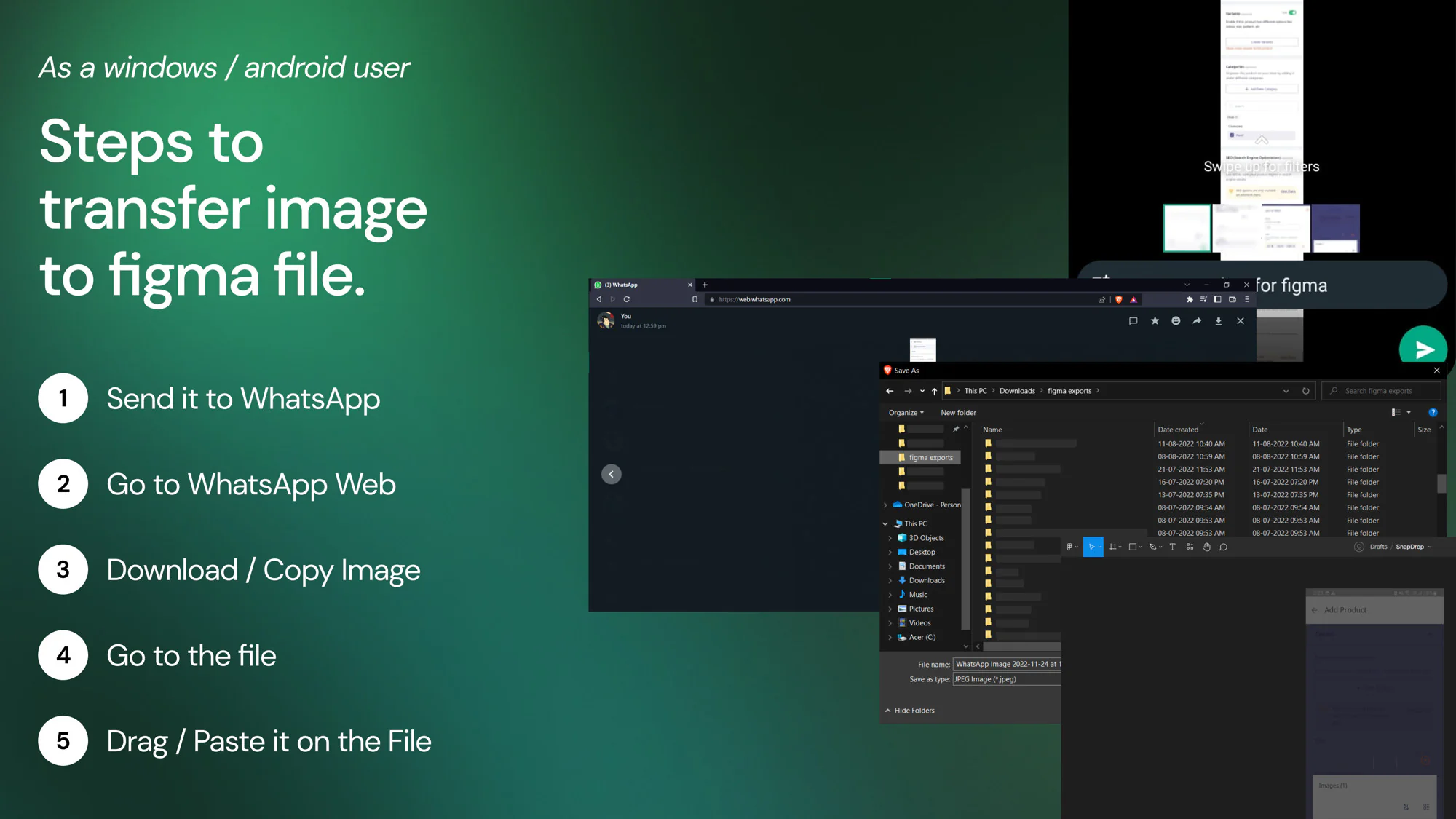Select figma exports in navigation pane

pos(921,458)
